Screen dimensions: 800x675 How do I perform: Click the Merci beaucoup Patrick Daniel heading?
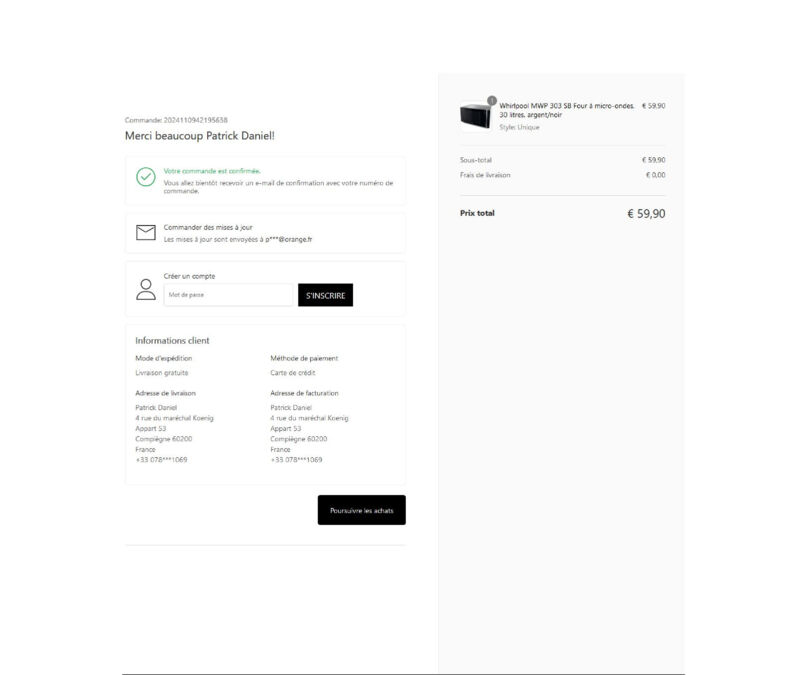pos(200,136)
